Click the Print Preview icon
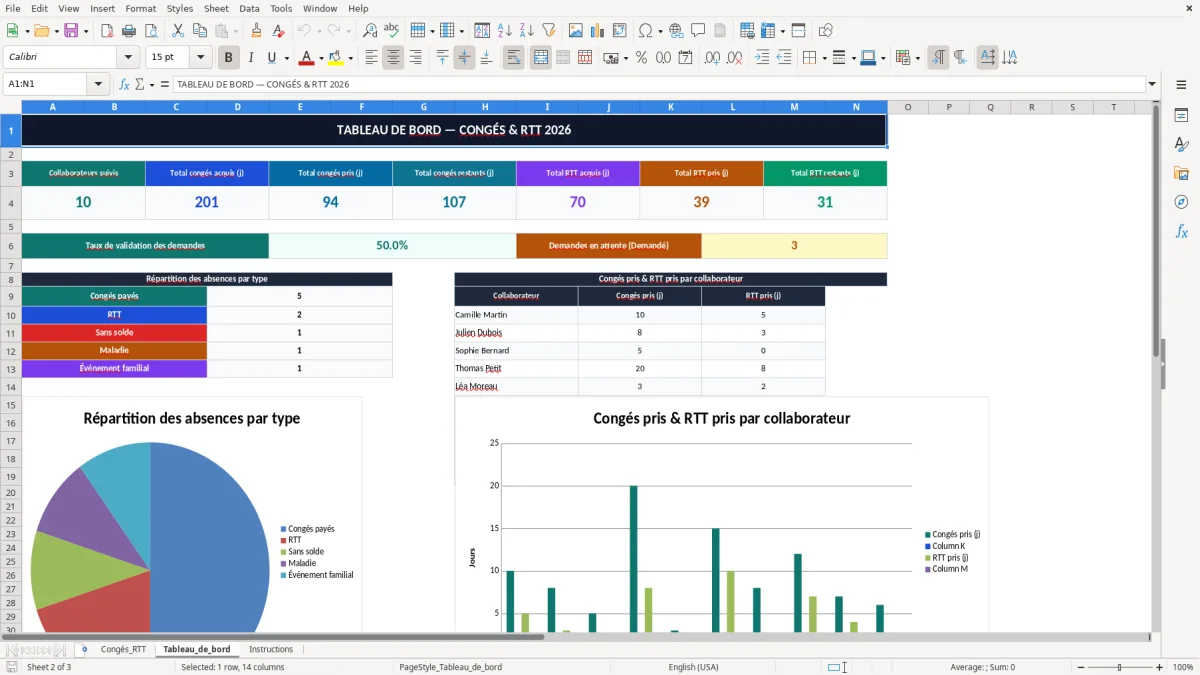Image resolution: width=1200 pixels, height=675 pixels. (151, 31)
